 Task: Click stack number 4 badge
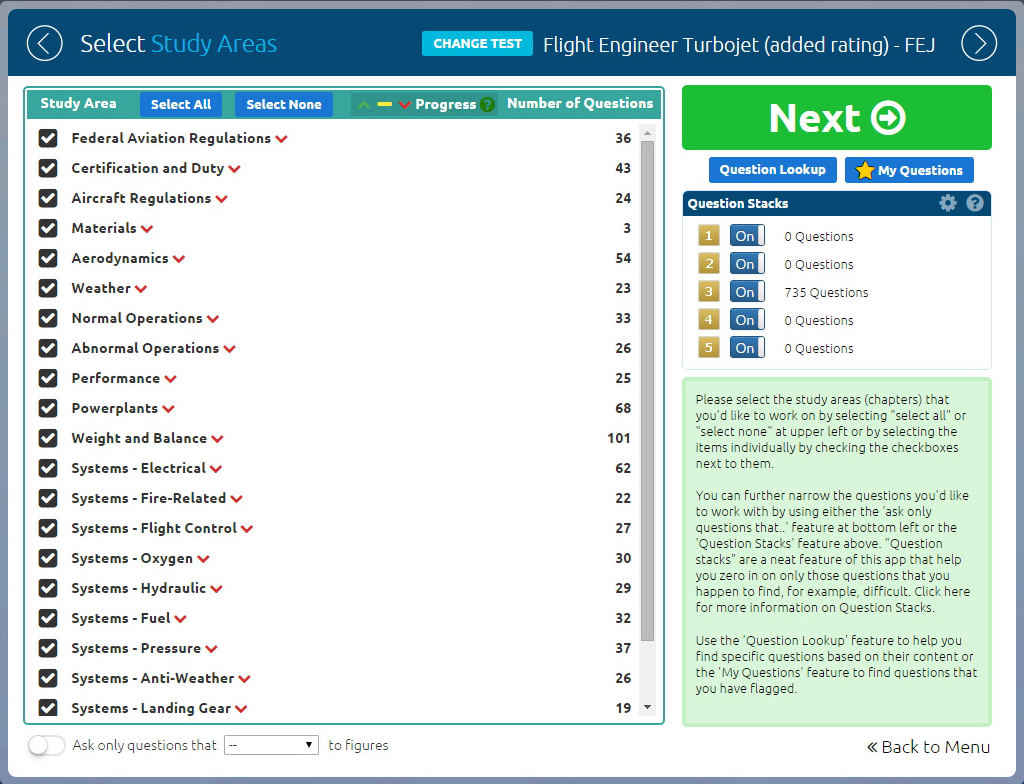click(x=709, y=320)
